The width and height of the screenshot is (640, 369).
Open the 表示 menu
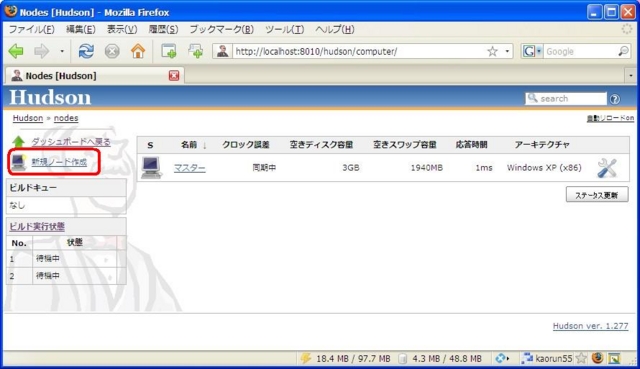click(122, 29)
